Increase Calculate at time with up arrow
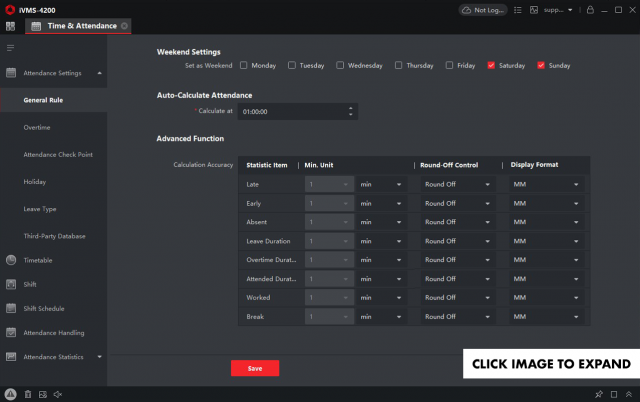 click(x=351, y=109)
